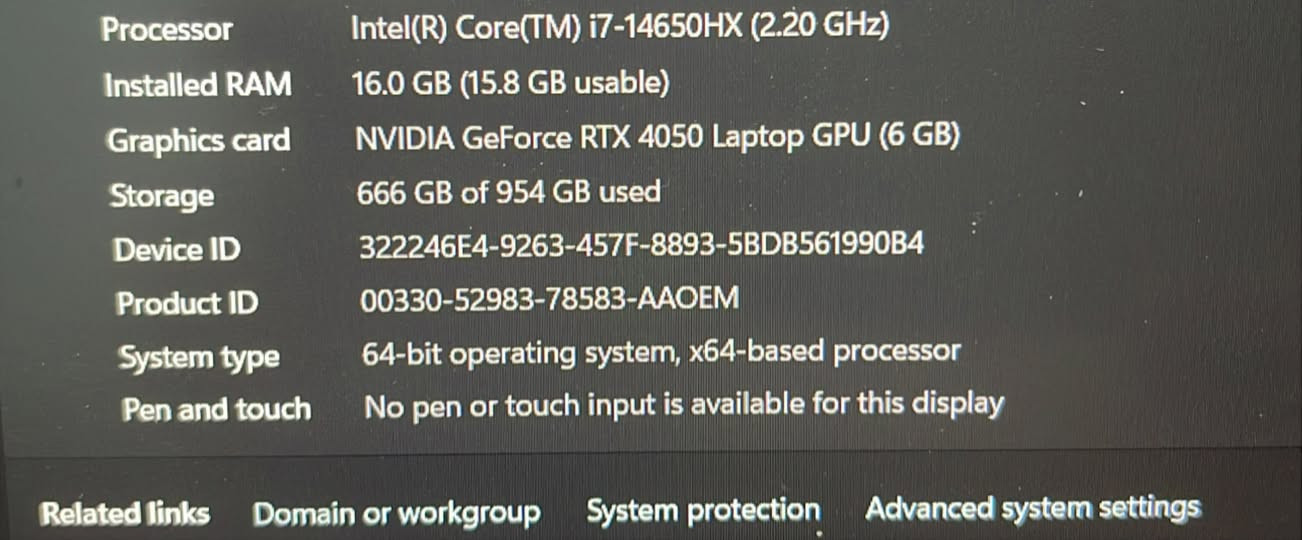Click the Installed RAM label

coord(198,85)
